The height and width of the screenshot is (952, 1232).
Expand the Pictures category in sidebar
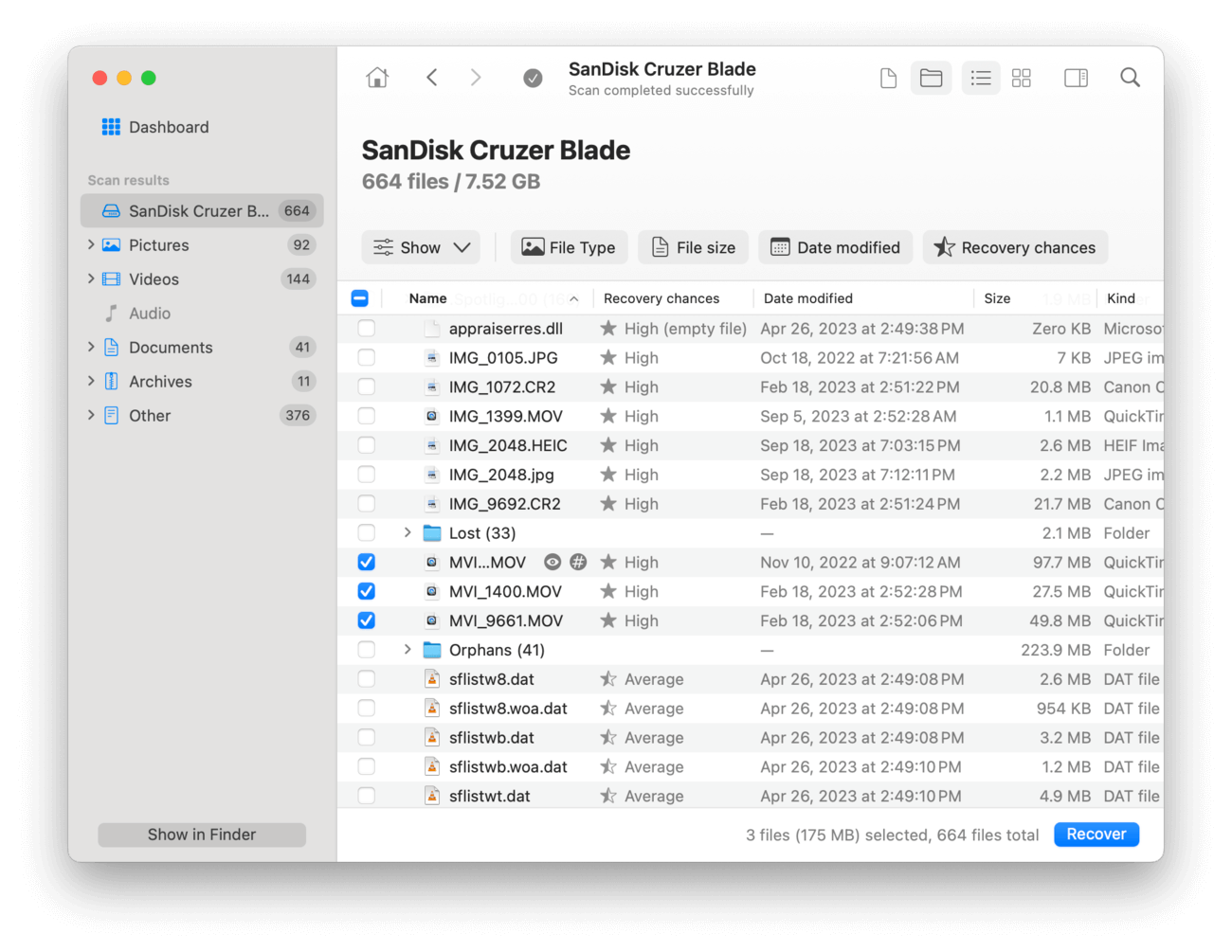tap(91, 244)
